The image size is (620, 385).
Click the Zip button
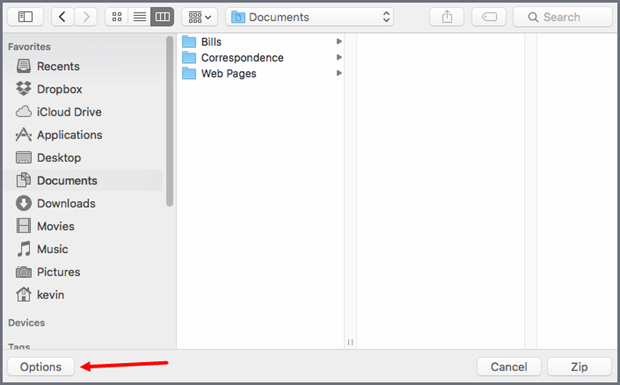tap(579, 367)
